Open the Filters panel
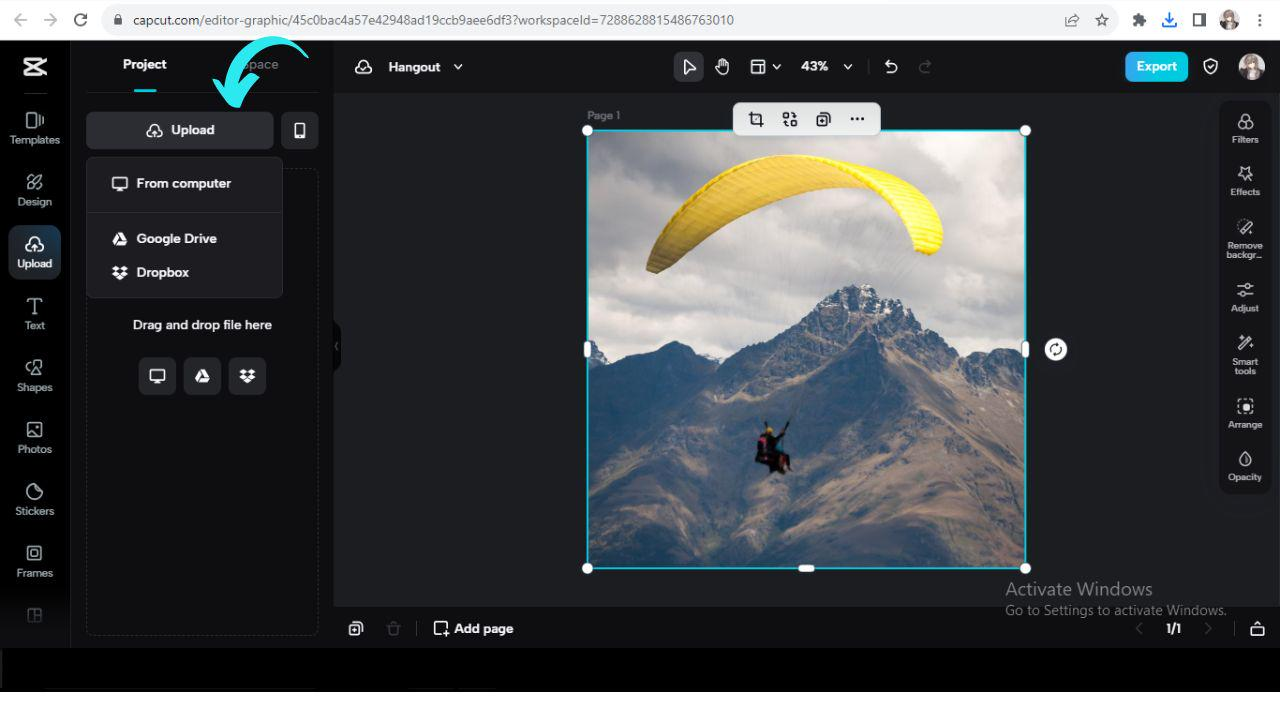1280x720 pixels. [1245, 128]
